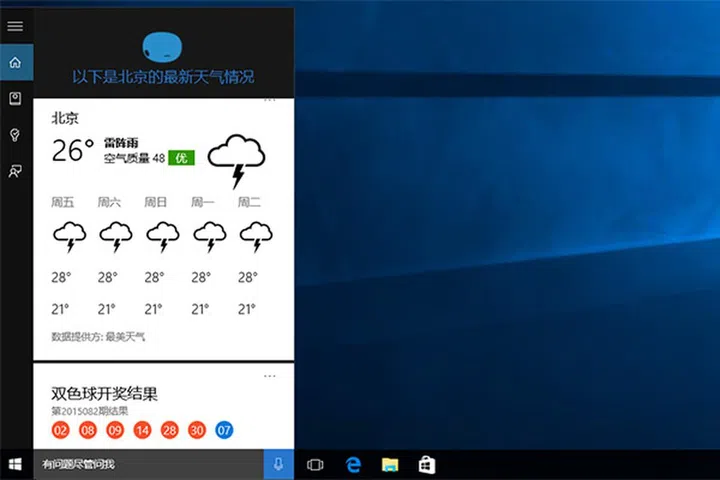720x480 pixels.
Task: Click the green 优 air quality badge
Action: pyautogui.click(x=181, y=158)
